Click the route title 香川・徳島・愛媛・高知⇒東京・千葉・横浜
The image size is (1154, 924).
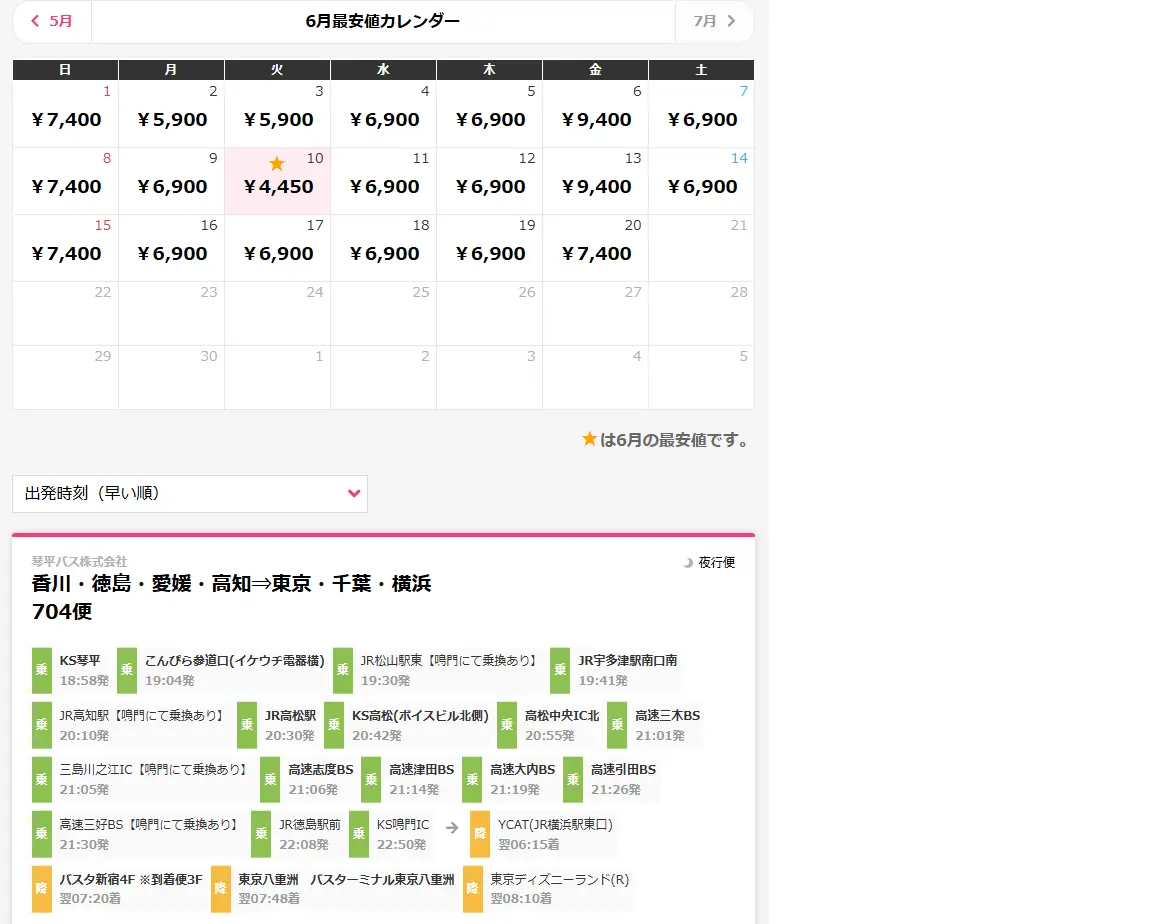231,584
